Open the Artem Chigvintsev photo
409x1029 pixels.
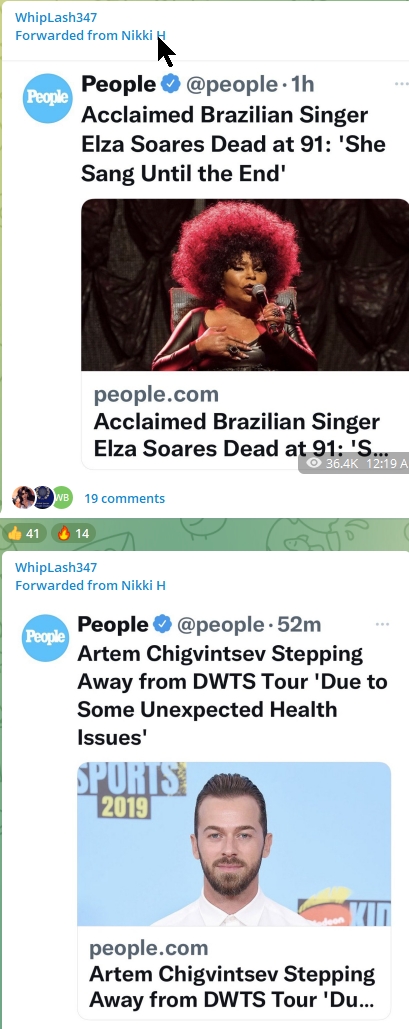pyautogui.click(x=234, y=844)
